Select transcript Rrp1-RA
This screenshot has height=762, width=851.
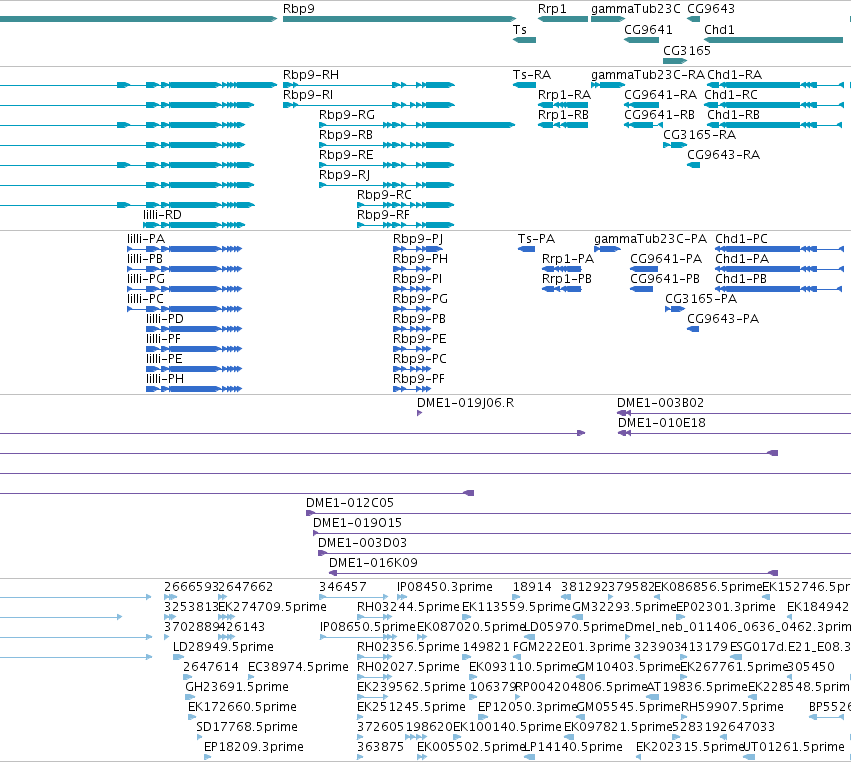point(564,95)
